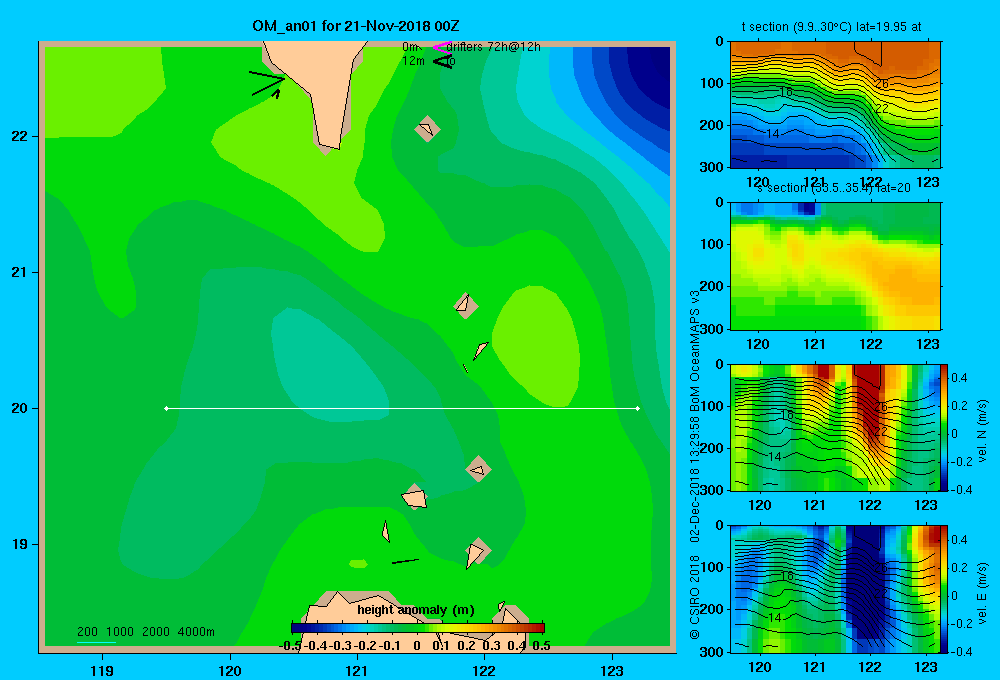Open the eastward velocity section plot
The height and width of the screenshot is (680, 1000).
(x=835, y=589)
